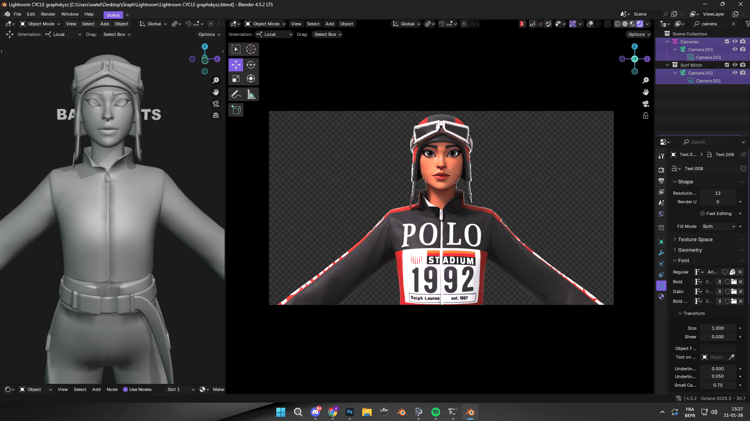Open Options dropdown in right viewport
This screenshot has width=750, height=421.
[x=639, y=34]
